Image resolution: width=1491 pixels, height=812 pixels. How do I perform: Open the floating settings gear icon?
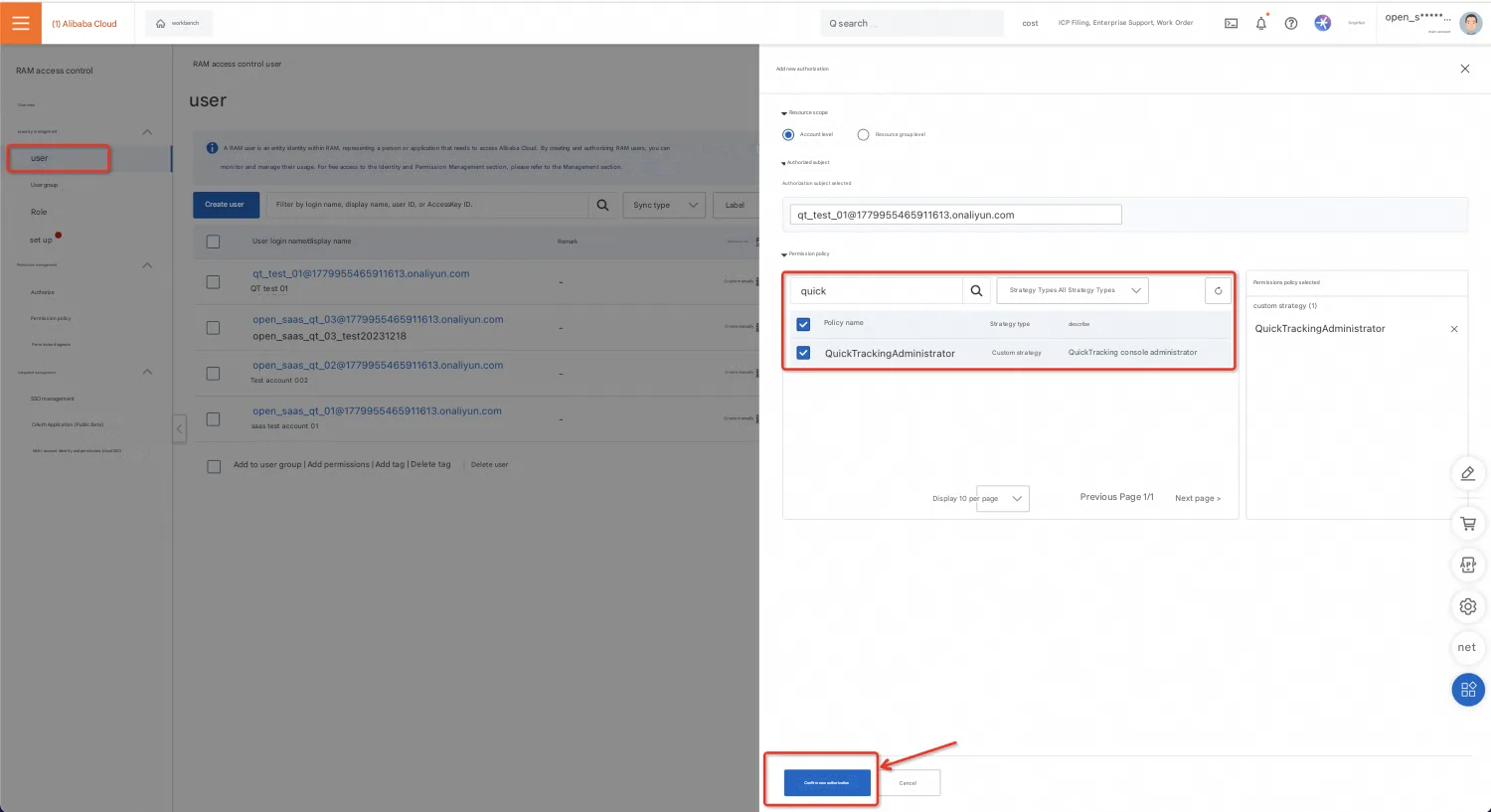pos(1467,606)
